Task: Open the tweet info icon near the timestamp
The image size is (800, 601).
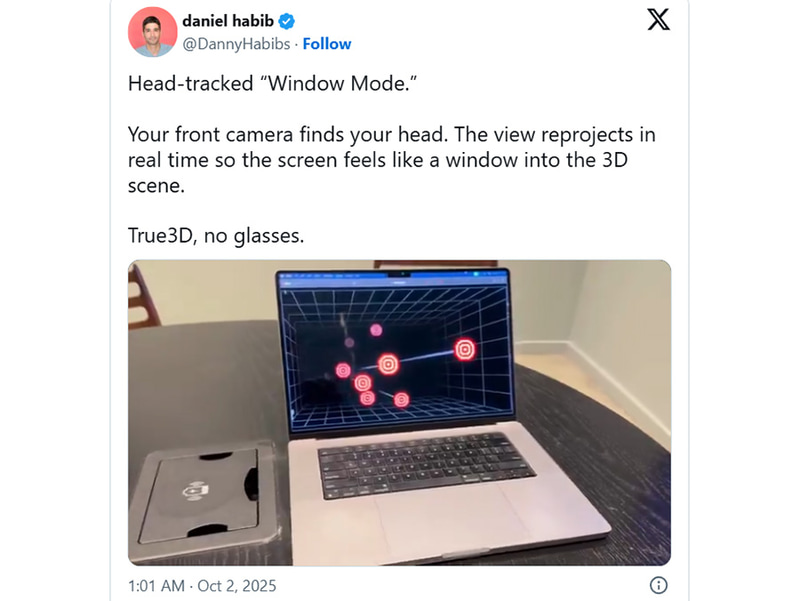Action: (658, 585)
